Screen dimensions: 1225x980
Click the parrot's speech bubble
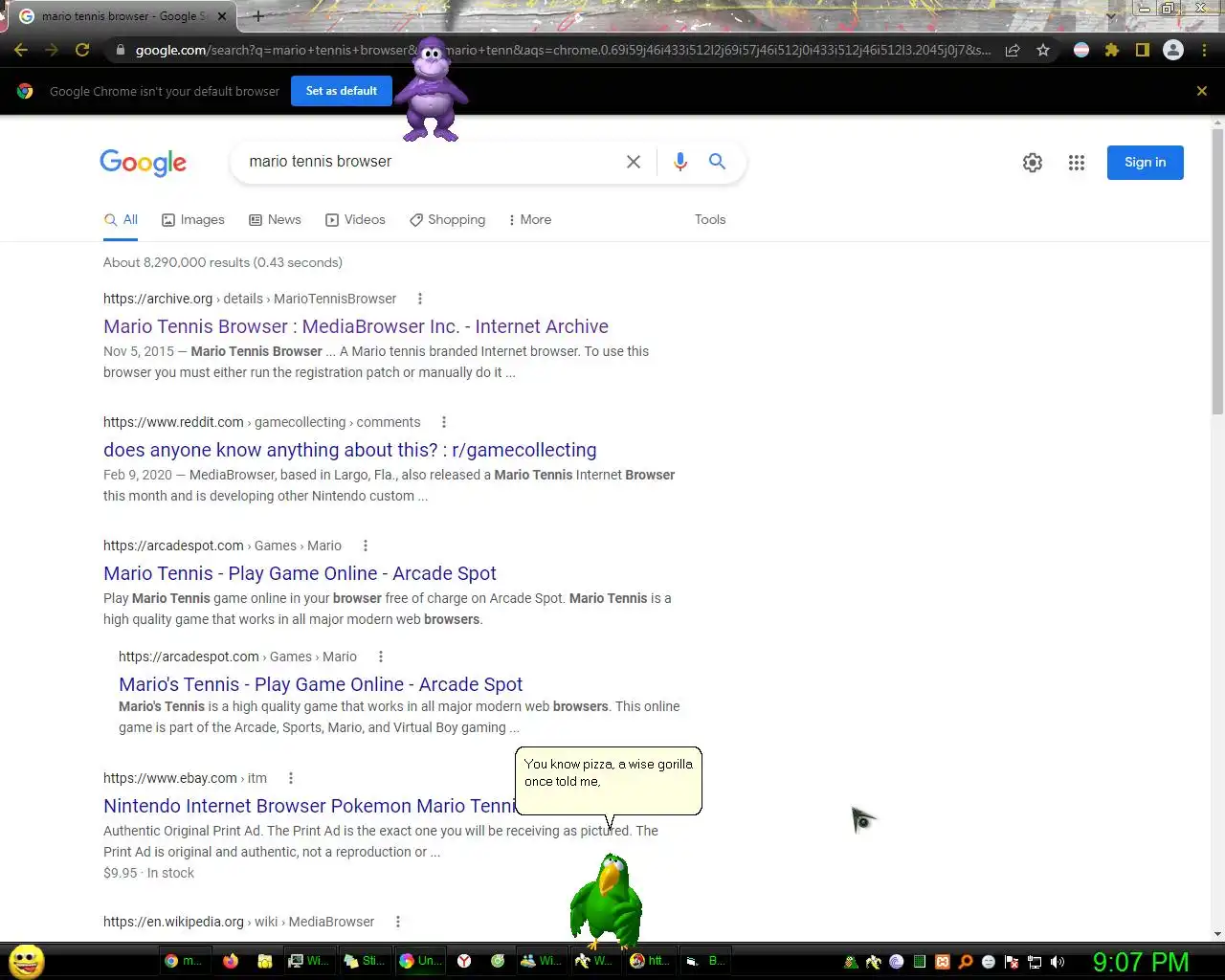tap(609, 781)
